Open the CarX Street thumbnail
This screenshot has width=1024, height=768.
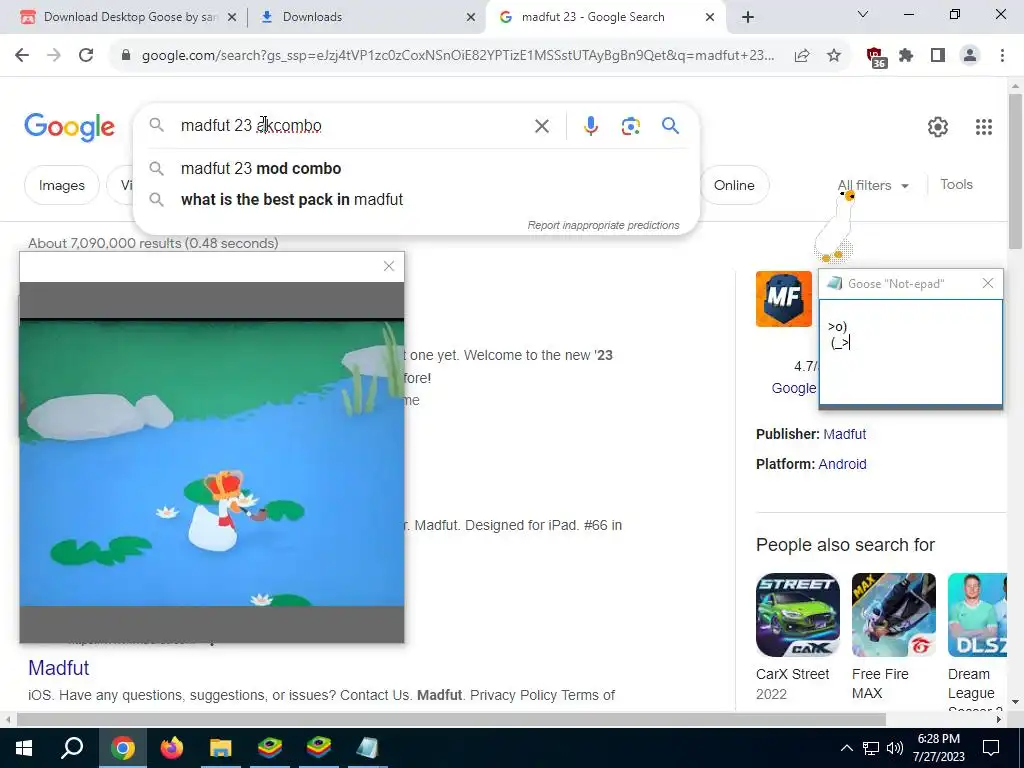click(x=798, y=615)
